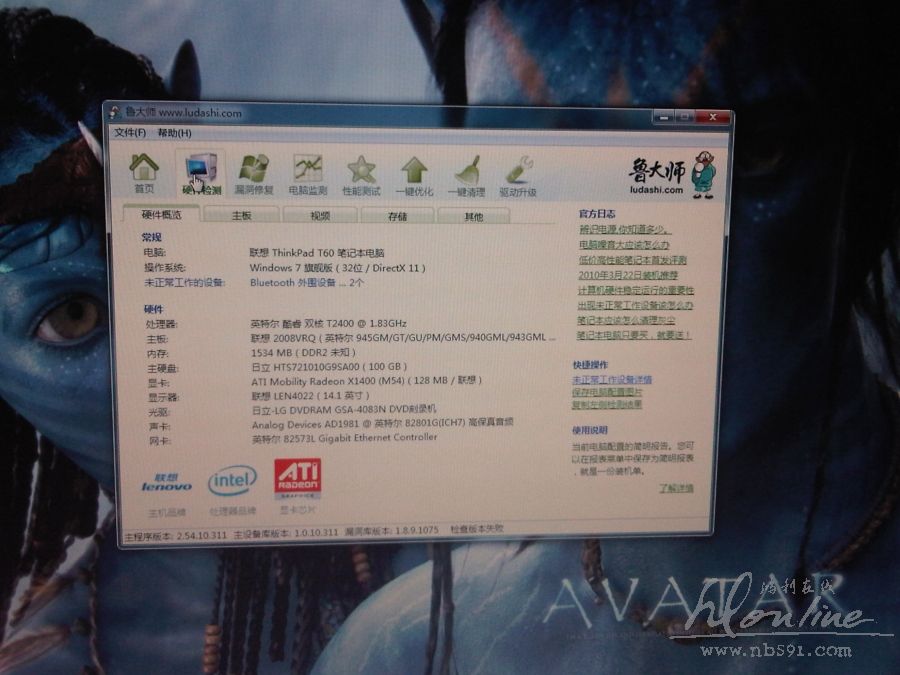The image size is (900, 675).
Task: Click the 82573L Gigabit Ethernet Controller text
Action: (344, 438)
